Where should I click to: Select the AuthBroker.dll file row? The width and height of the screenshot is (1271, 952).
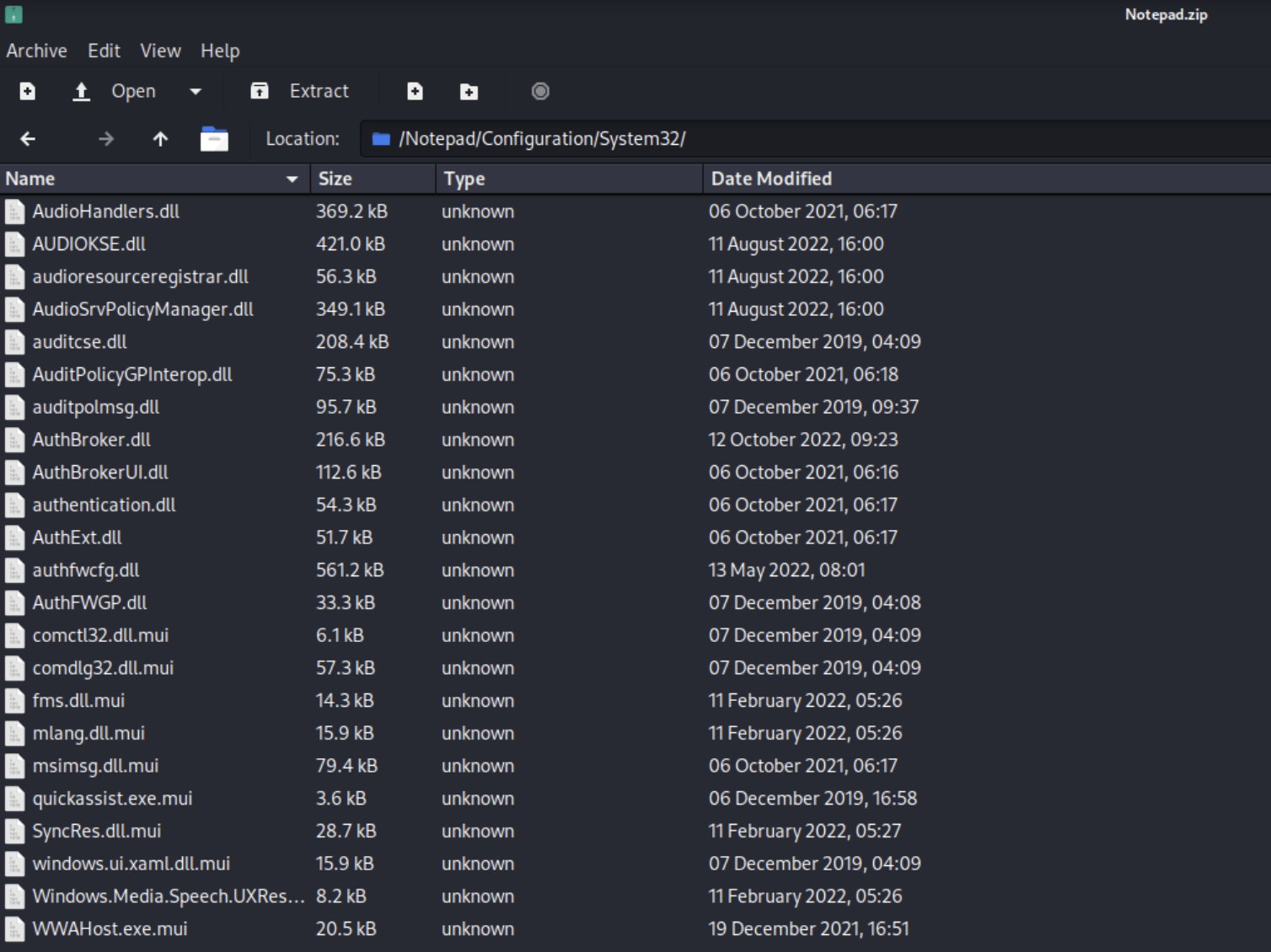click(92, 440)
